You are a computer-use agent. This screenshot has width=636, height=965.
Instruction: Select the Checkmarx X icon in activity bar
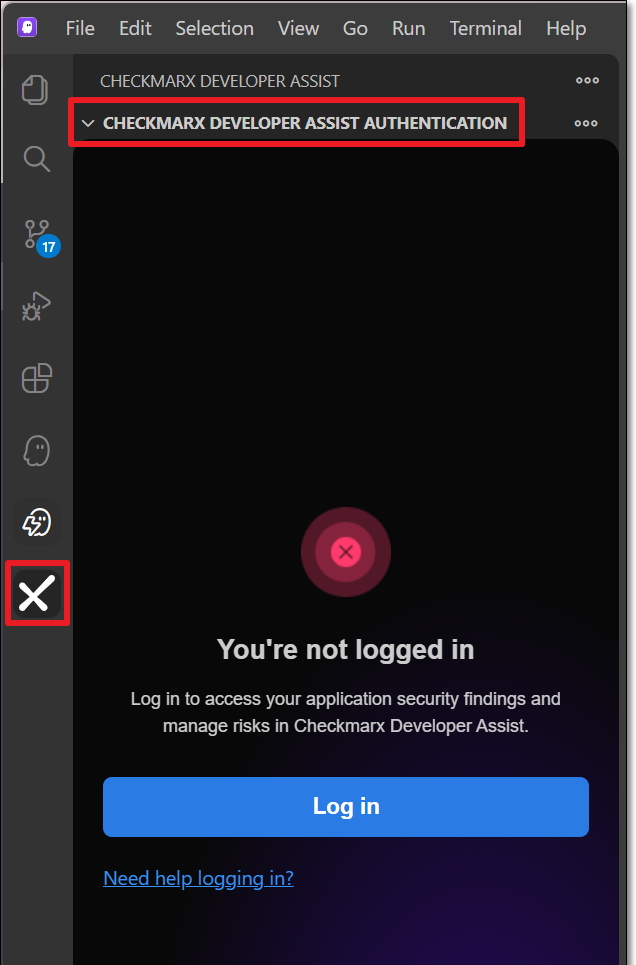[37, 593]
